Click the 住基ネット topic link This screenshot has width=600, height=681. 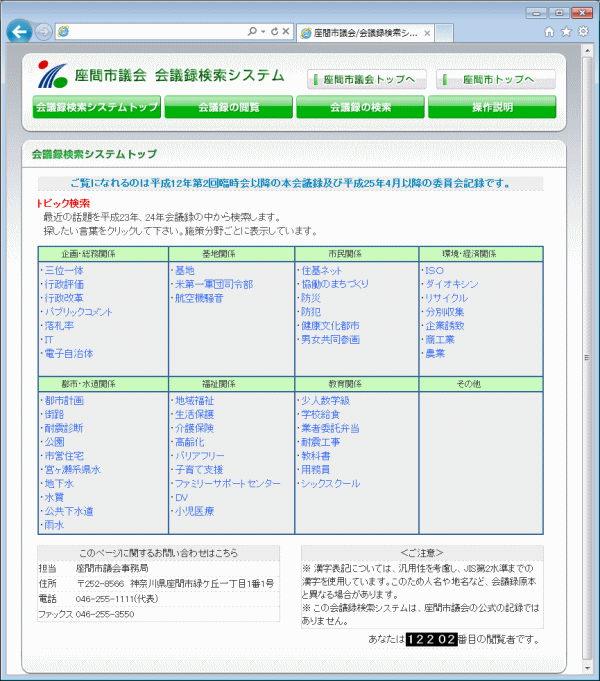click(x=322, y=270)
